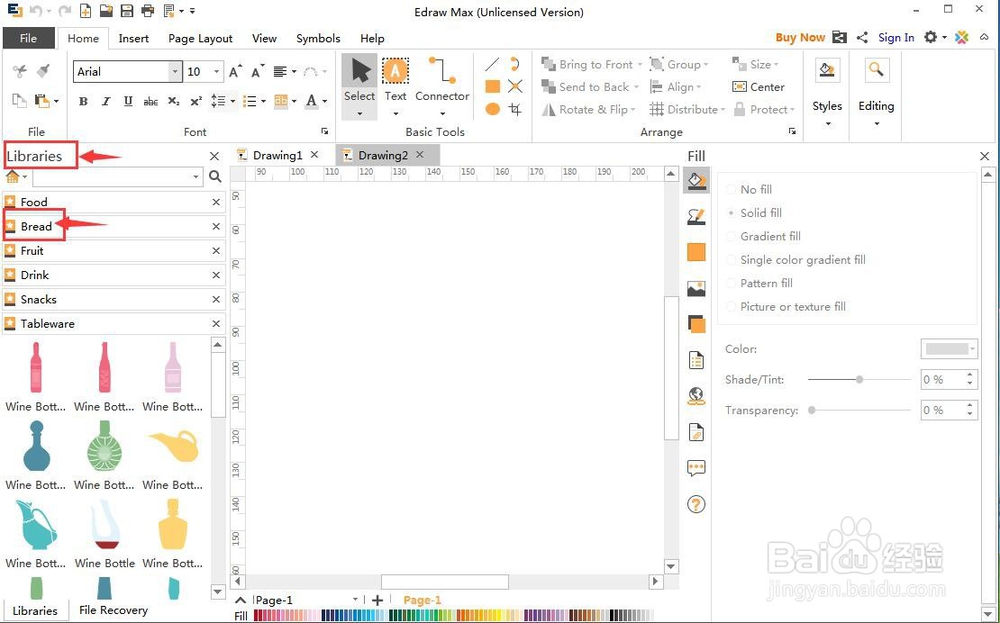
Task: Pick the orange rectangle shape tool
Action: 492,86
